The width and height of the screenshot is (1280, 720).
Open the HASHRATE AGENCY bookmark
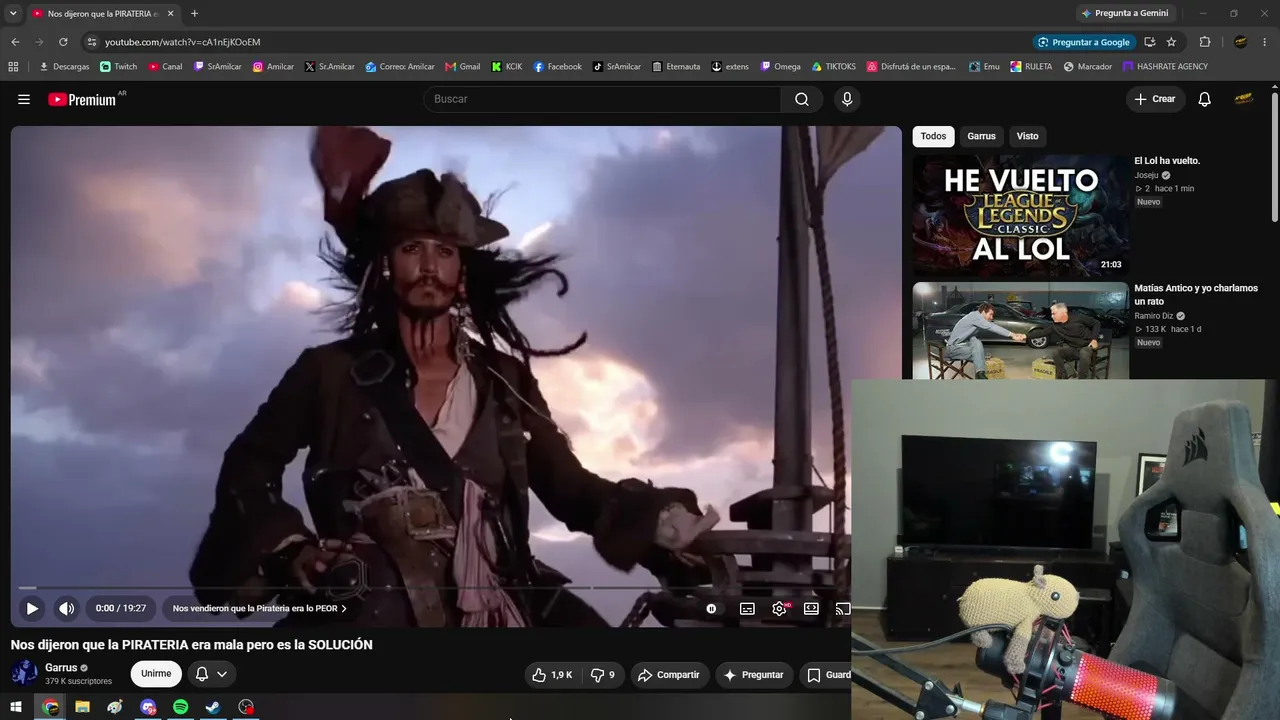1165,67
